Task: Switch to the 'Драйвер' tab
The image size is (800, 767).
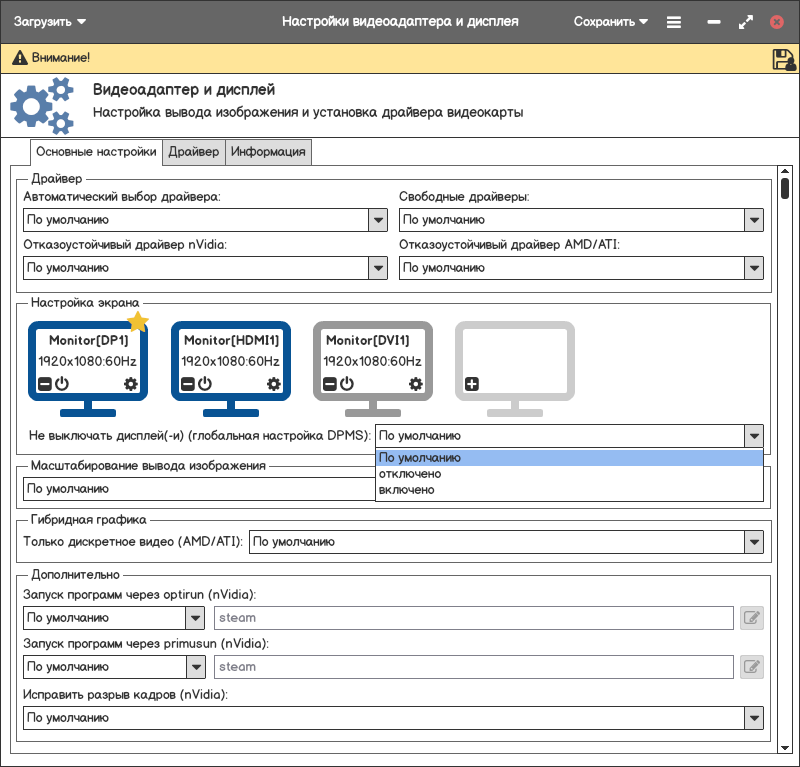Action: [x=193, y=152]
